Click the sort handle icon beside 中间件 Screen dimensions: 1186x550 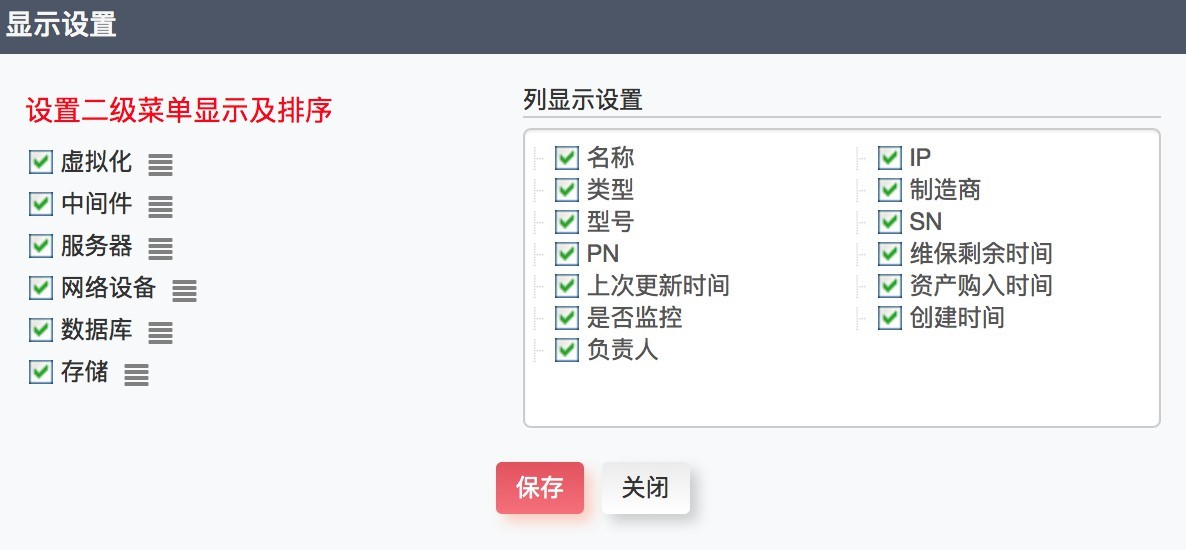point(161,206)
